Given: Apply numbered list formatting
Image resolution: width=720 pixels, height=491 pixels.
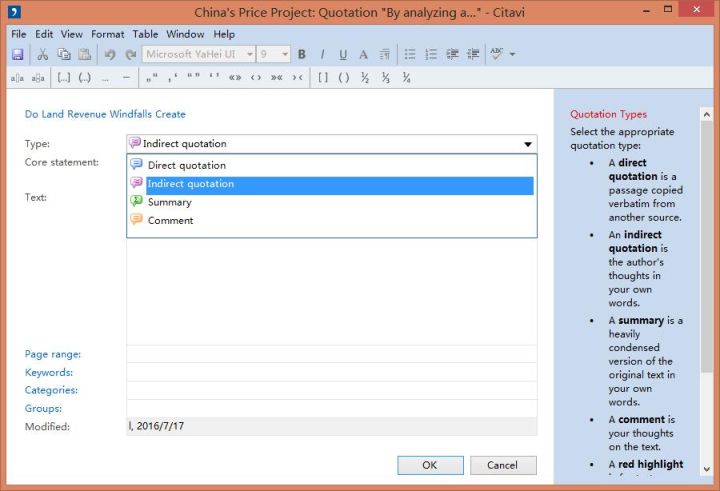Looking at the screenshot, I should coord(431,54).
